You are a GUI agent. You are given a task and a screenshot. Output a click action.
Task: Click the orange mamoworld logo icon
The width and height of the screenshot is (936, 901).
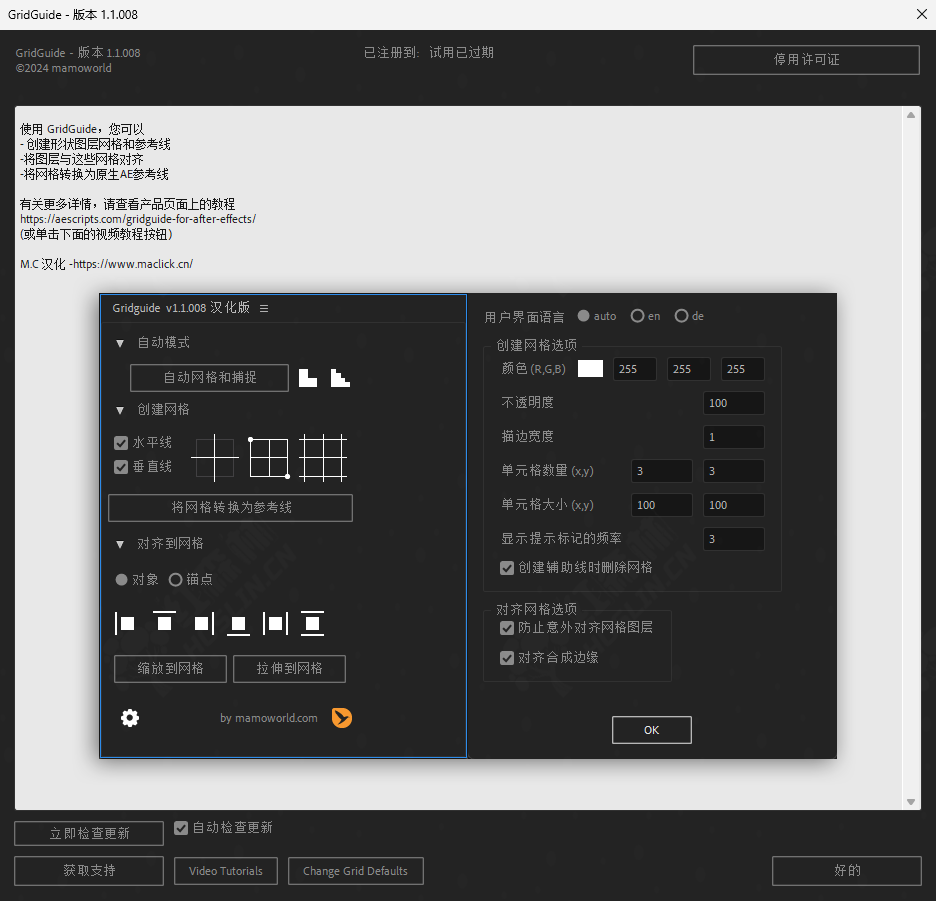point(342,718)
